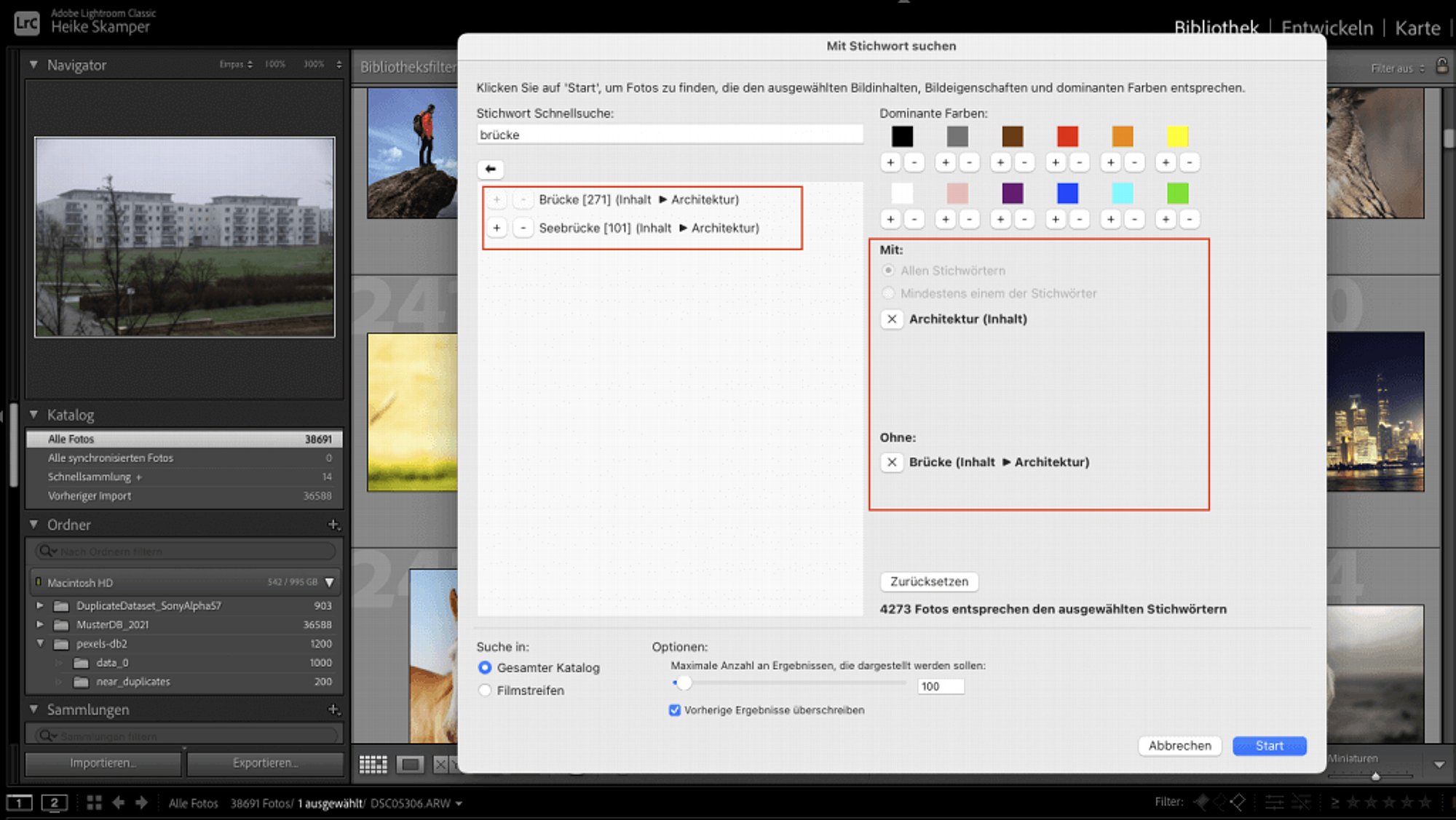Screen dimensions: 1456x820
Task: Toggle main window button 1 in filmstrip
Action: pos(20,803)
